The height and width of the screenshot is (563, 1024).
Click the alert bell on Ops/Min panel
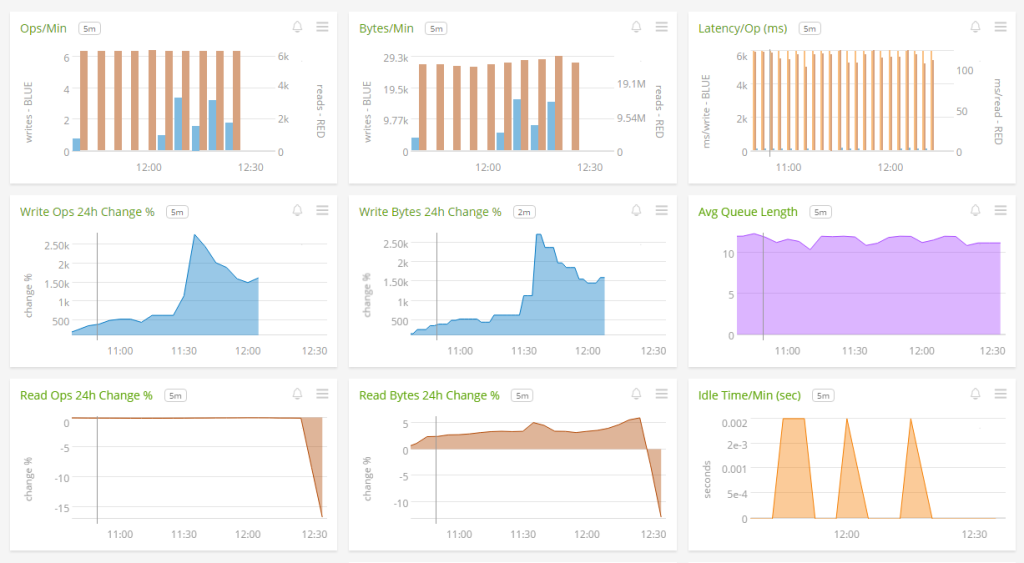point(297,27)
